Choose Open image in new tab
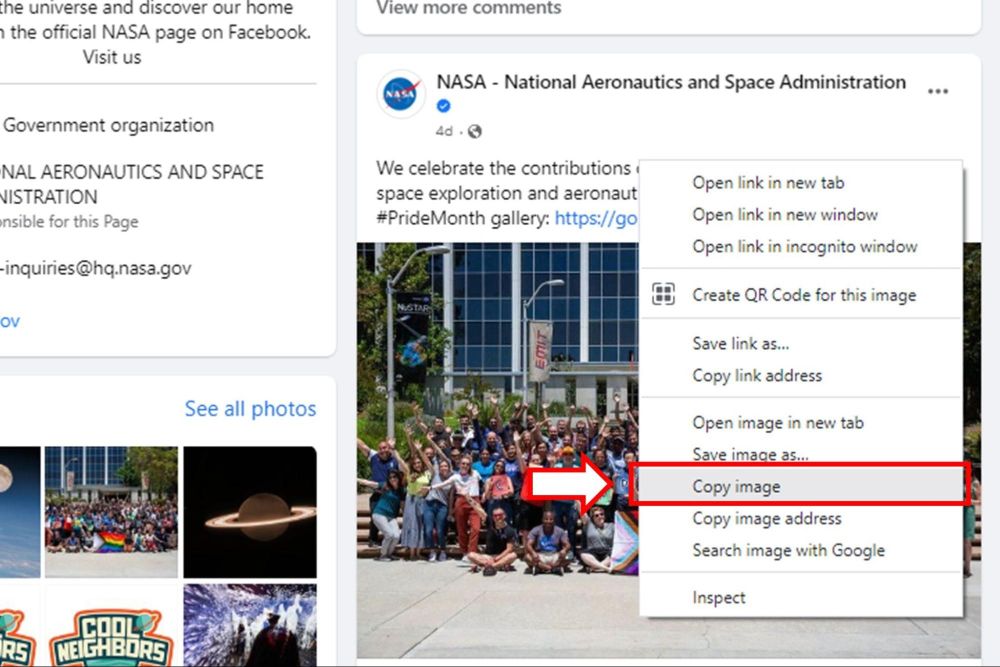The height and width of the screenshot is (667, 1000). pyautogui.click(x=800, y=422)
